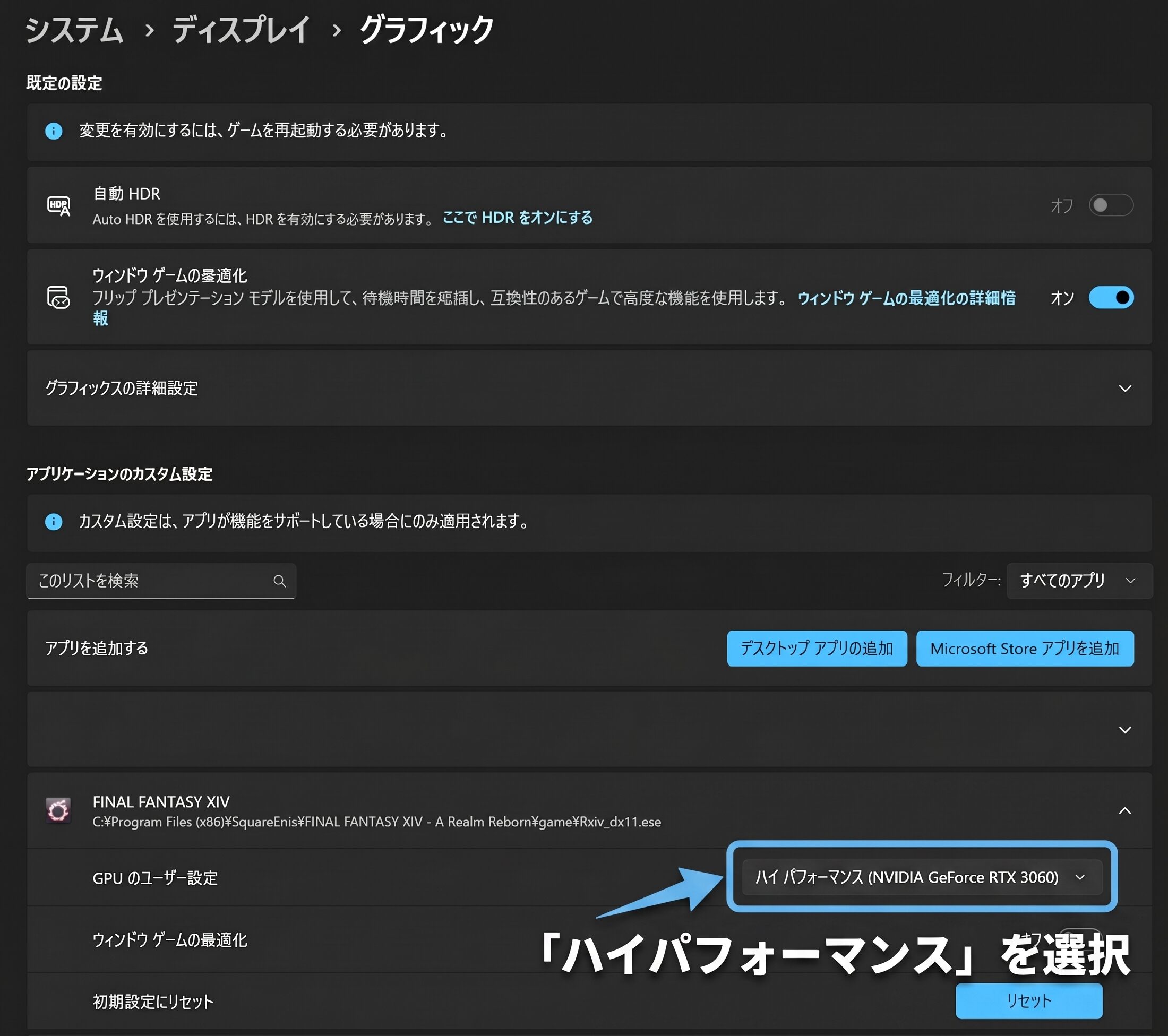The height and width of the screenshot is (1036, 1168).
Task: Click the FINAL FANTASY XIV file path text
Action: click(376, 822)
